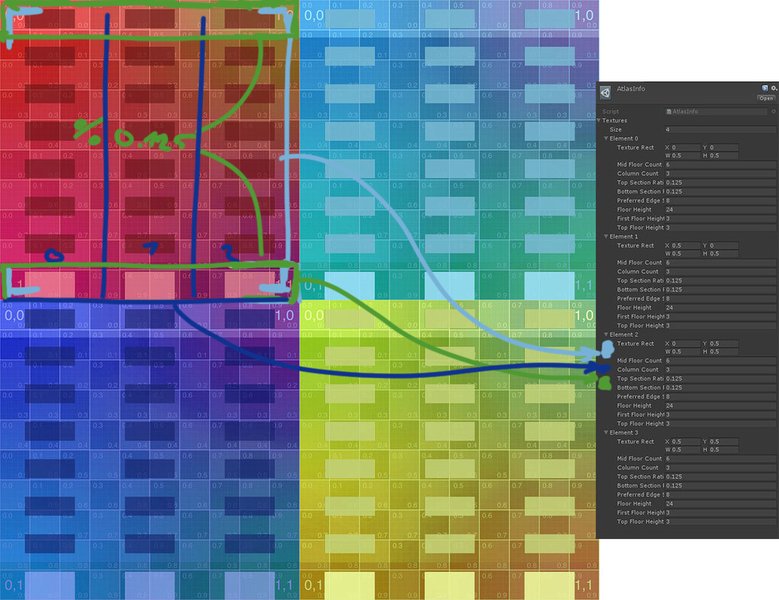Edit Element 0 Floor Height field

point(720,210)
